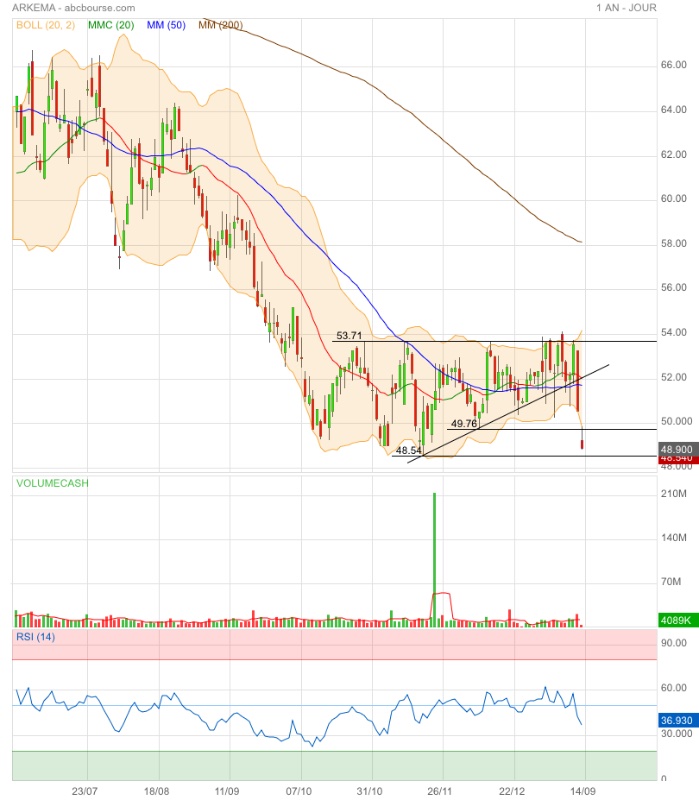
Task: Click the 1 AN - JOUR period label
Action: coord(626,8)
